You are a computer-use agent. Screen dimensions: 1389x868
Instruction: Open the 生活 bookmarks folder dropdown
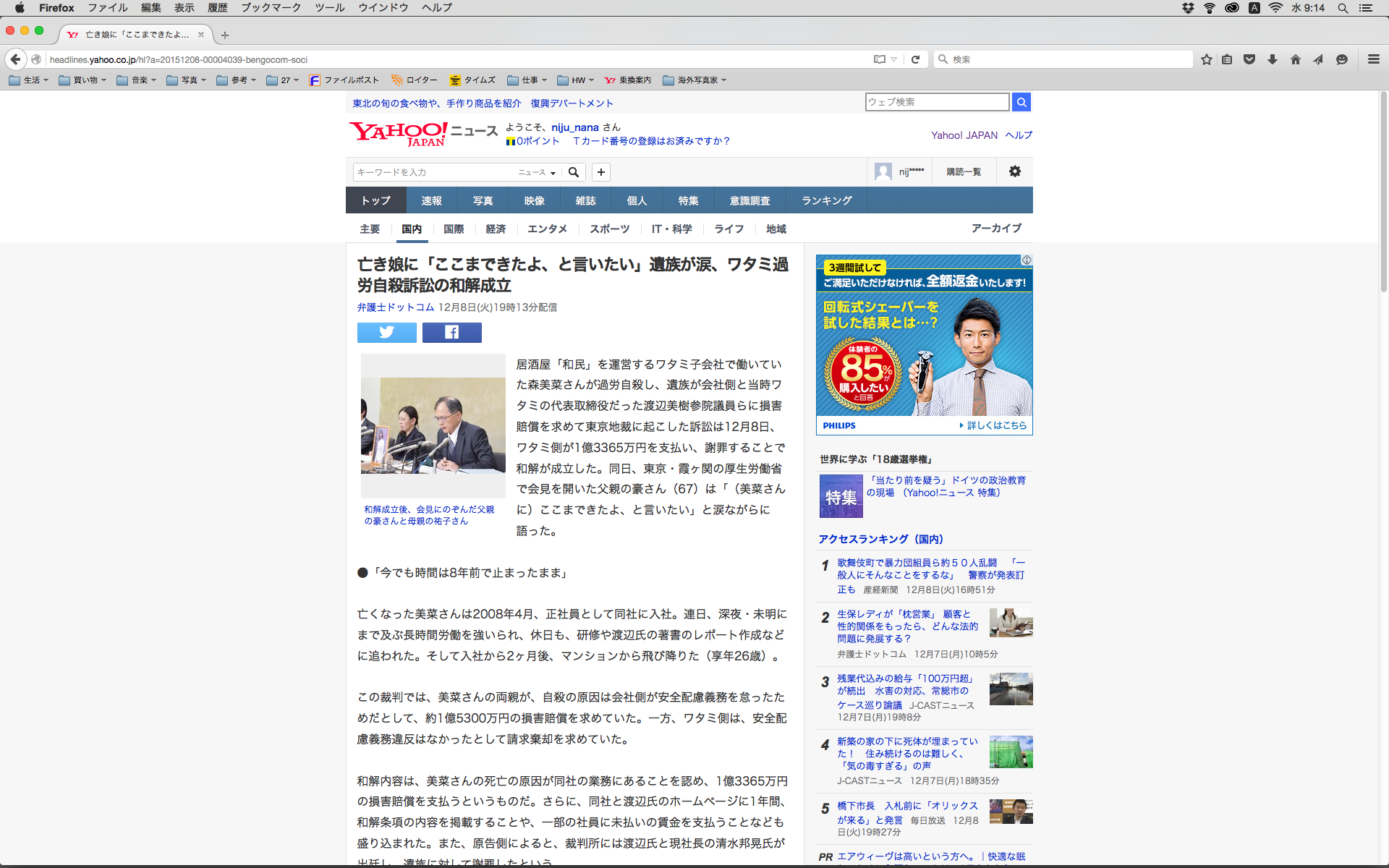29,80
